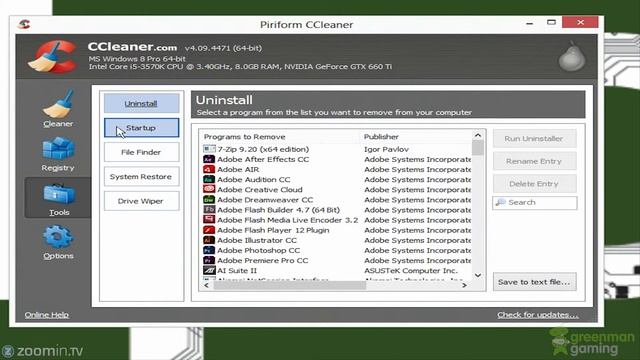Switch to the Uninstall tab
Viewport: 640px width, 360px height.
tap(141, 104)
